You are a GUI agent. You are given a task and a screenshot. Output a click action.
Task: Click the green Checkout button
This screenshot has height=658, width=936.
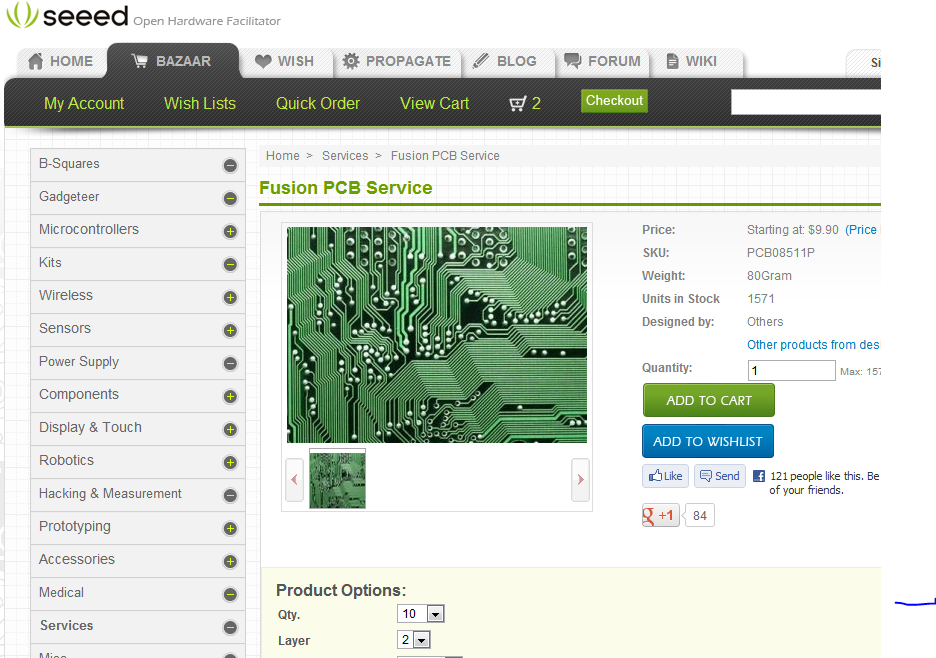[x=614, y=100]
